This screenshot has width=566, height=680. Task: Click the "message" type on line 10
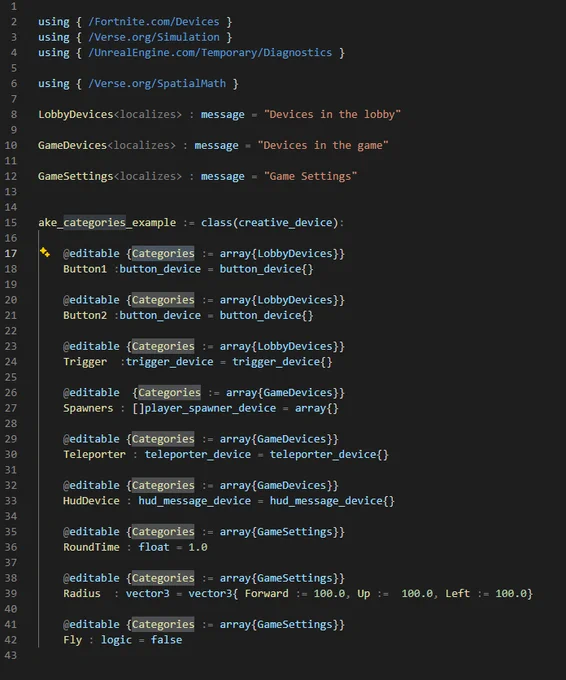(216, 145)
